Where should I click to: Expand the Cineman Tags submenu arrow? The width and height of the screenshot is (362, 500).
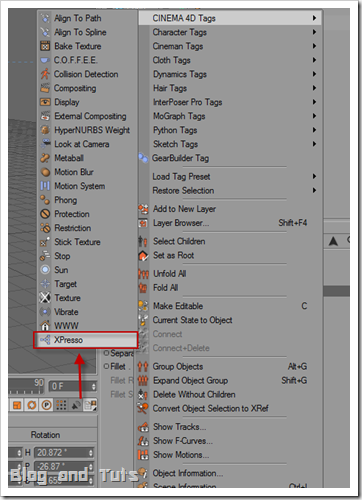click(314, 46)
